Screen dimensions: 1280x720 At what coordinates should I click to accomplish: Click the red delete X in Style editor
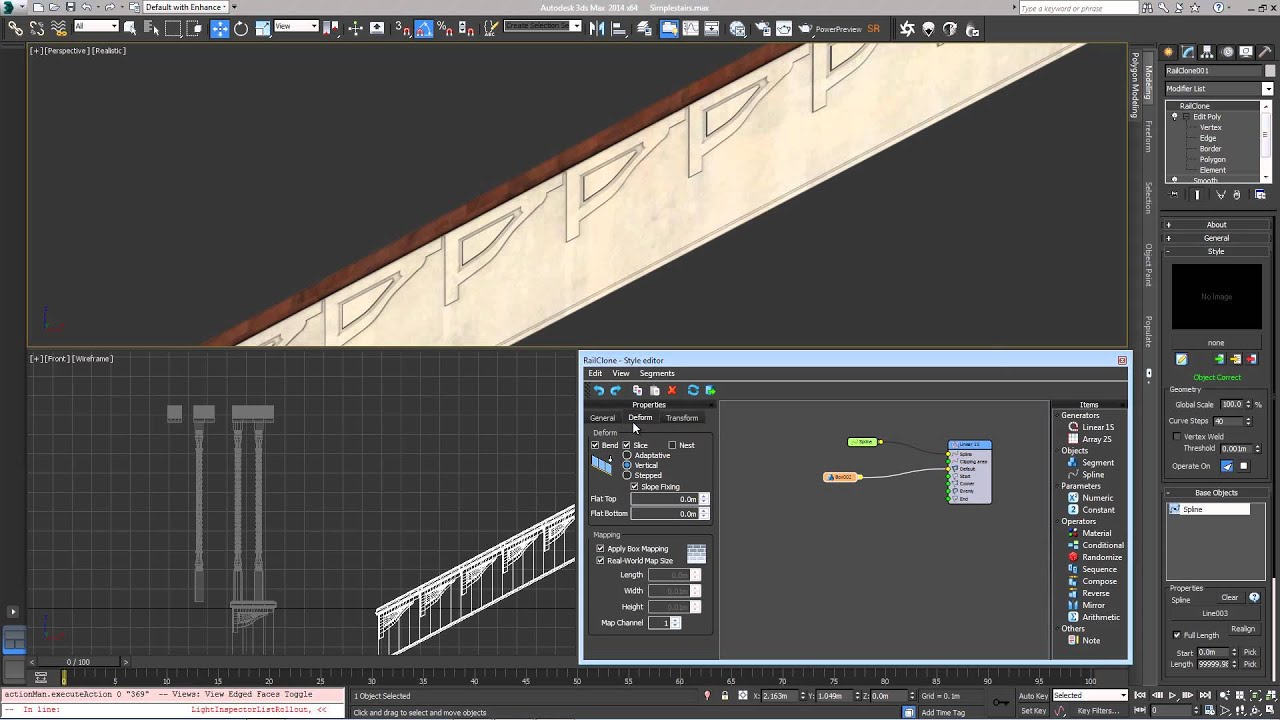(672, 391)
